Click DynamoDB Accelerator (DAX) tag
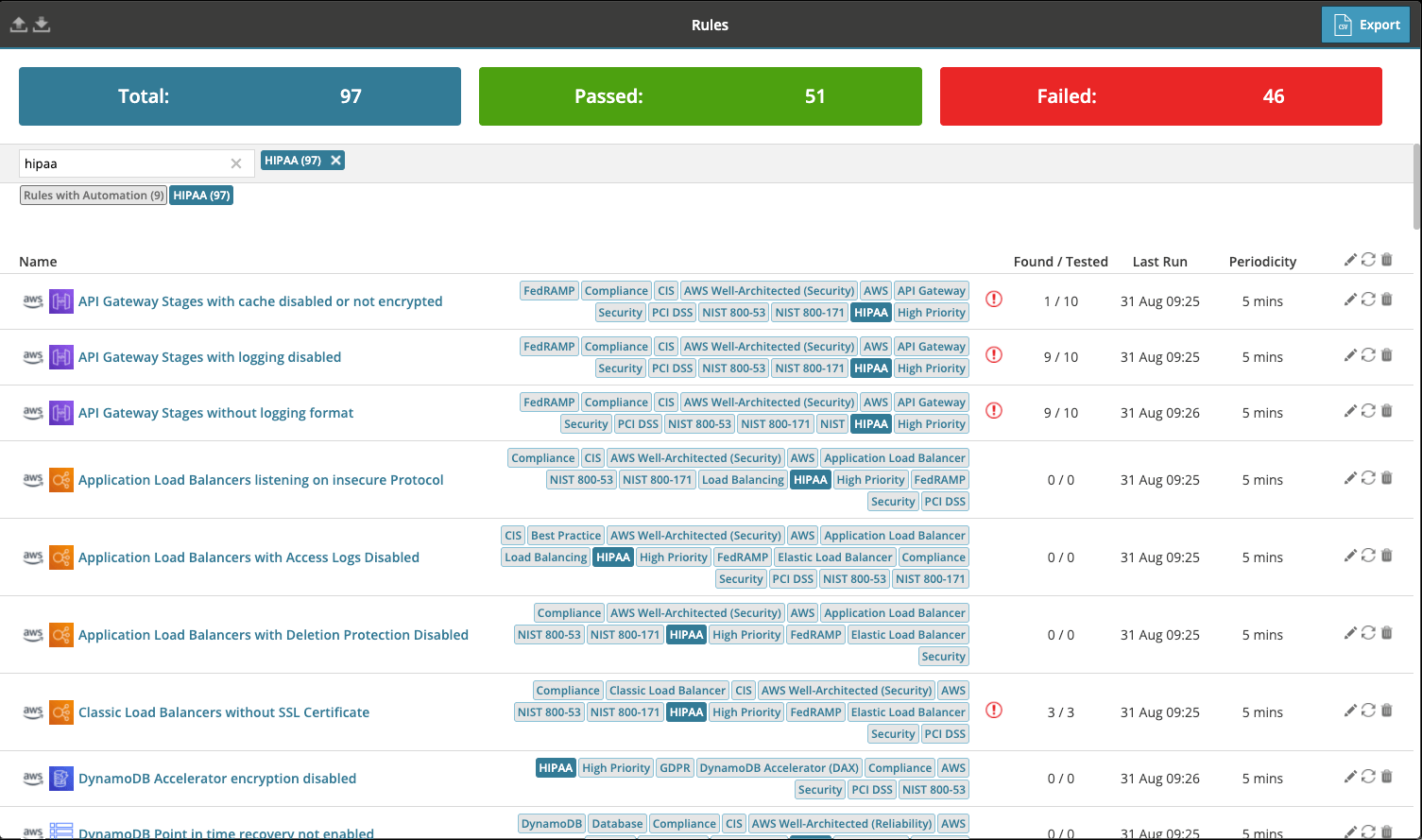The height and width of the screenshot is (840, 1422). [x=780, y=768]
